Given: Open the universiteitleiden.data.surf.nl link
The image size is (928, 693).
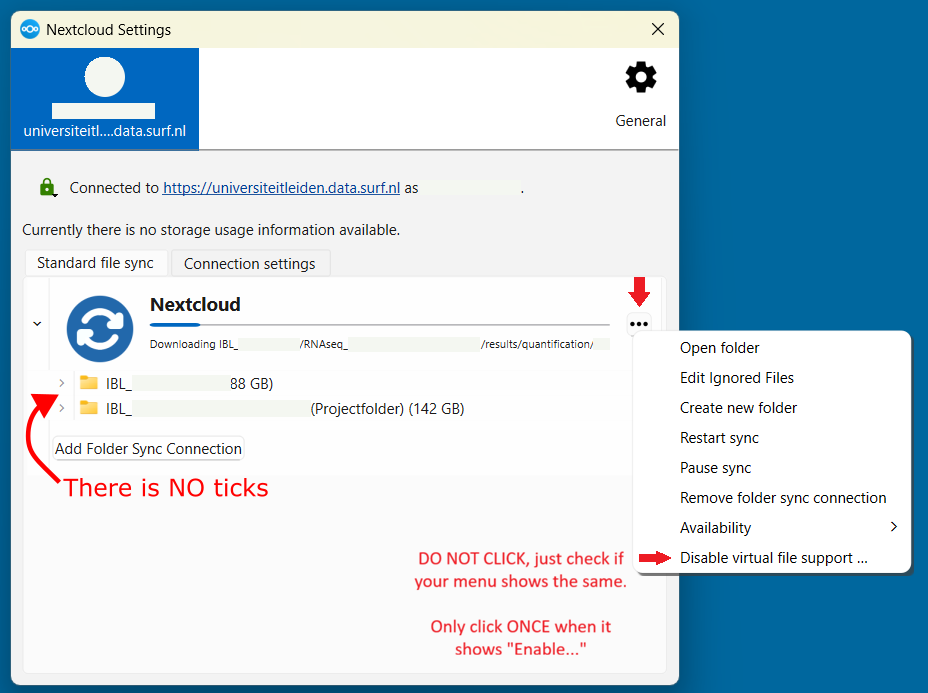Looking at the screenshot, I should pos(281,188).
